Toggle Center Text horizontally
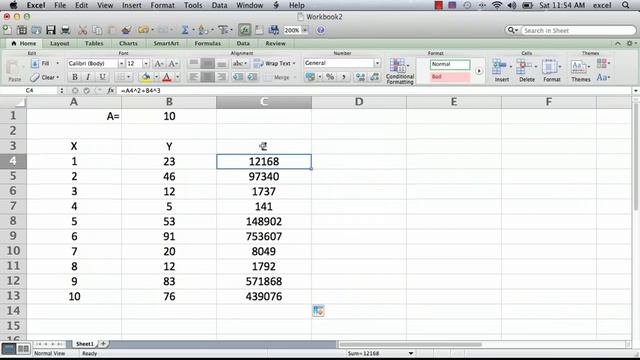This screenshot has width=640, height=360. click(207, 77)
